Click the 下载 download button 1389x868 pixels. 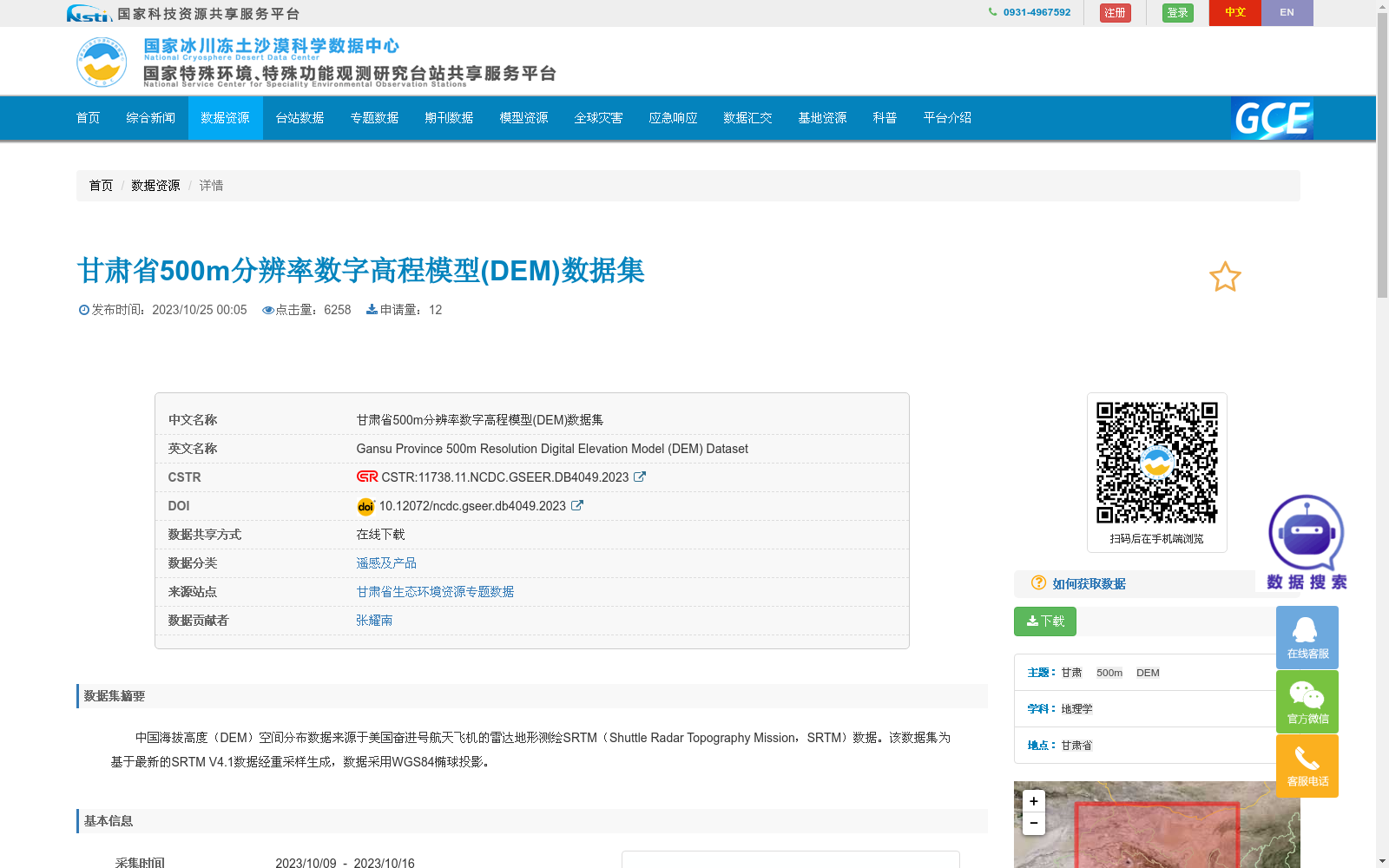(1044, 621)
